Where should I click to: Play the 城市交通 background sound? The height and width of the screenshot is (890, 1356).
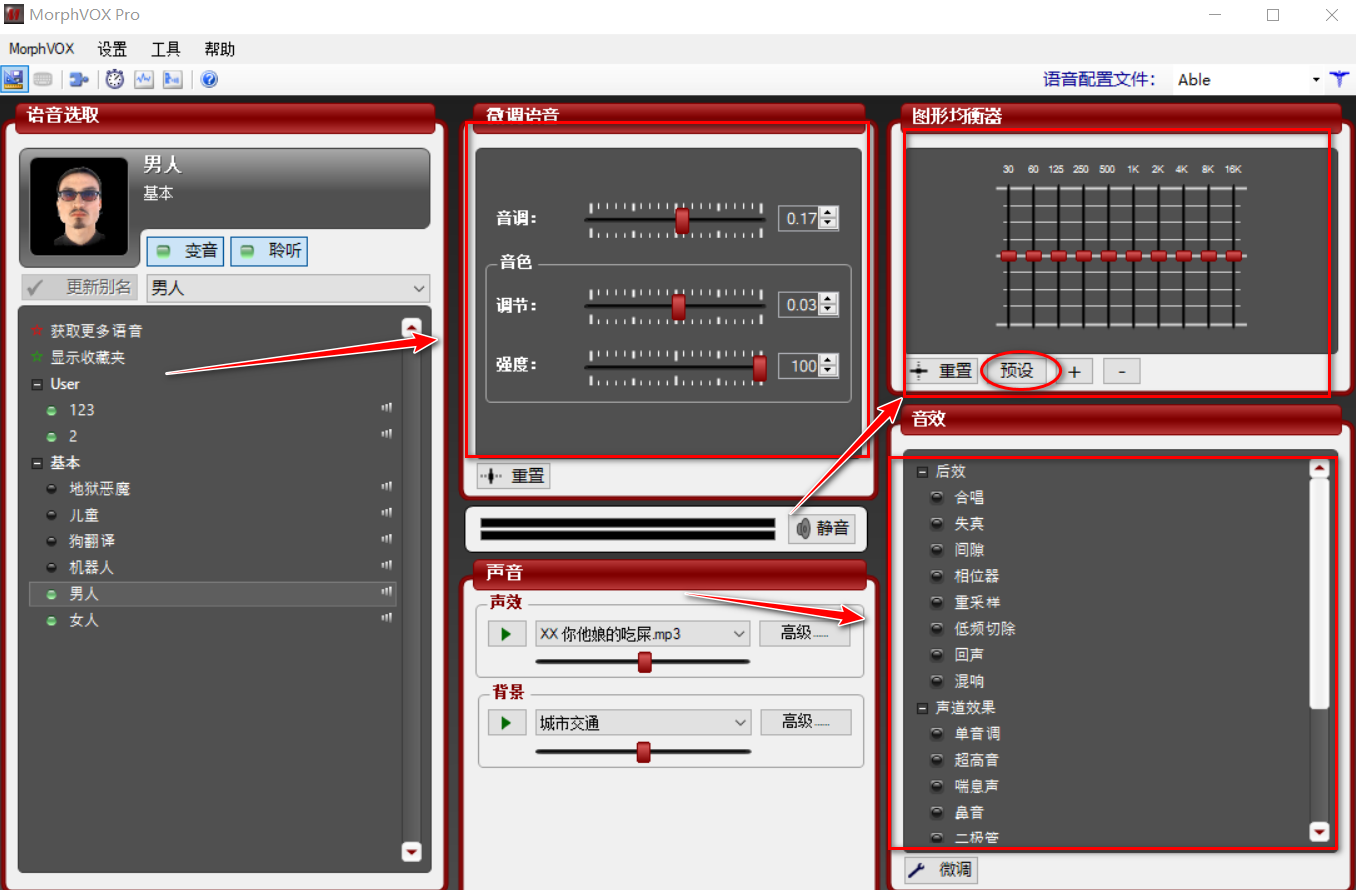(507, 722)
